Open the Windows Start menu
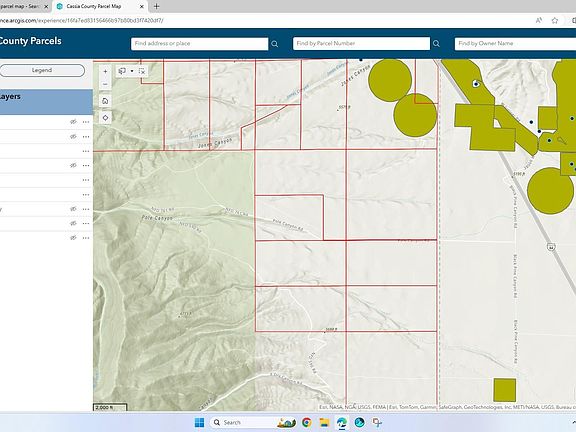Screen dimensions: 576x432 click(199, 422)
